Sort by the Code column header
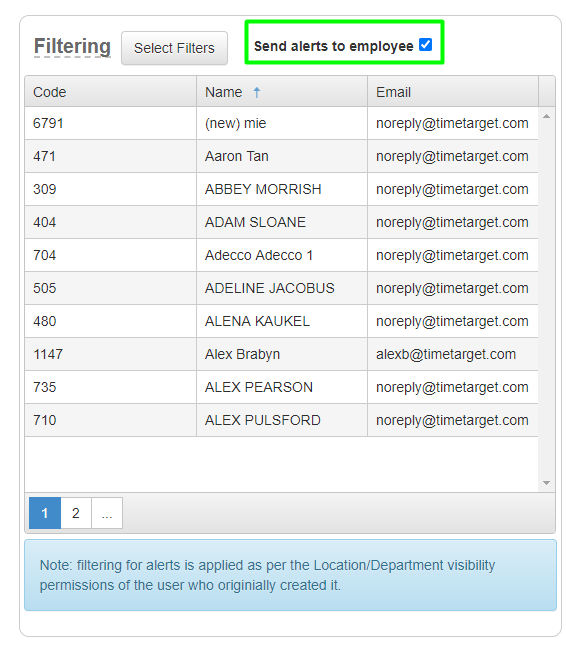The image size is (566, 649). pos(111,91)
